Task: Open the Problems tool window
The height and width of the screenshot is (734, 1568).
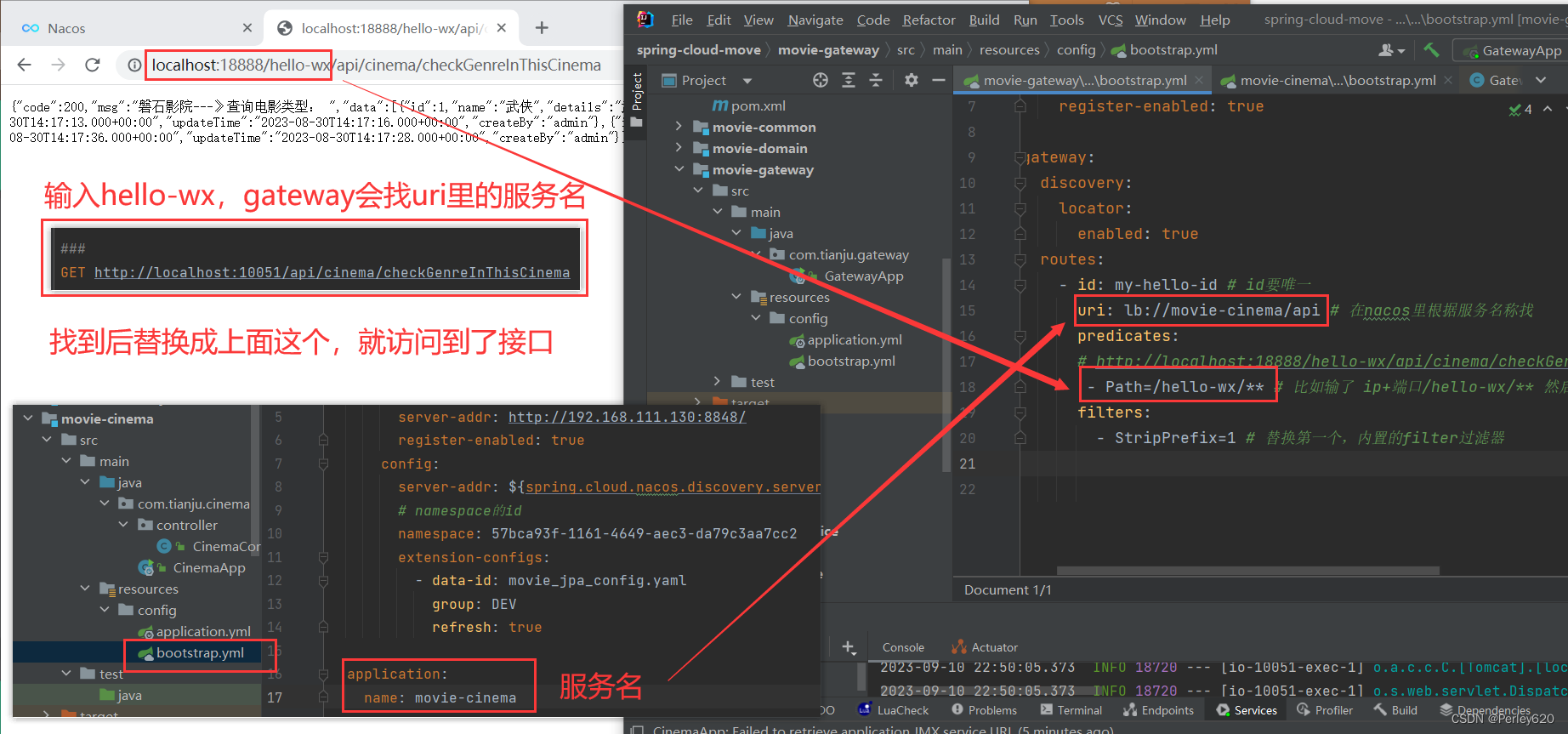Action: (x=984, y=710)
